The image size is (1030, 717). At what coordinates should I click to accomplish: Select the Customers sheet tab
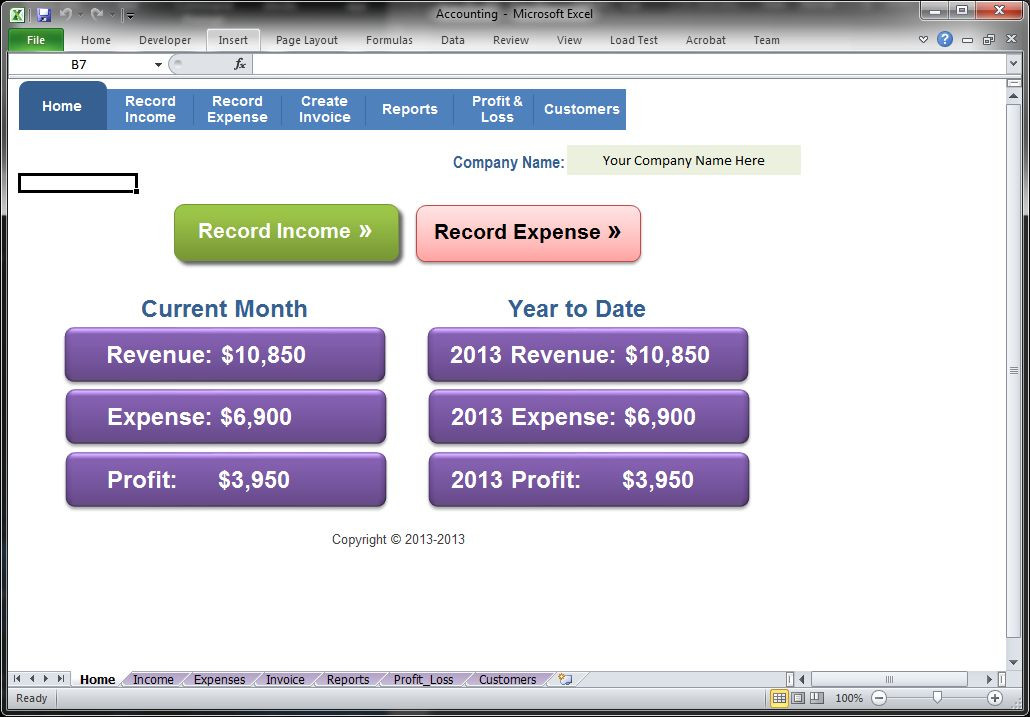point(507,680)
